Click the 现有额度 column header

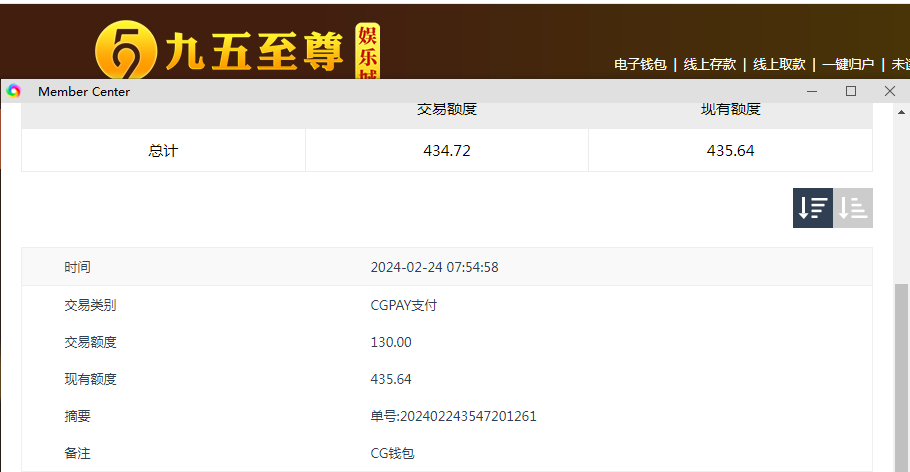point(731,109)
